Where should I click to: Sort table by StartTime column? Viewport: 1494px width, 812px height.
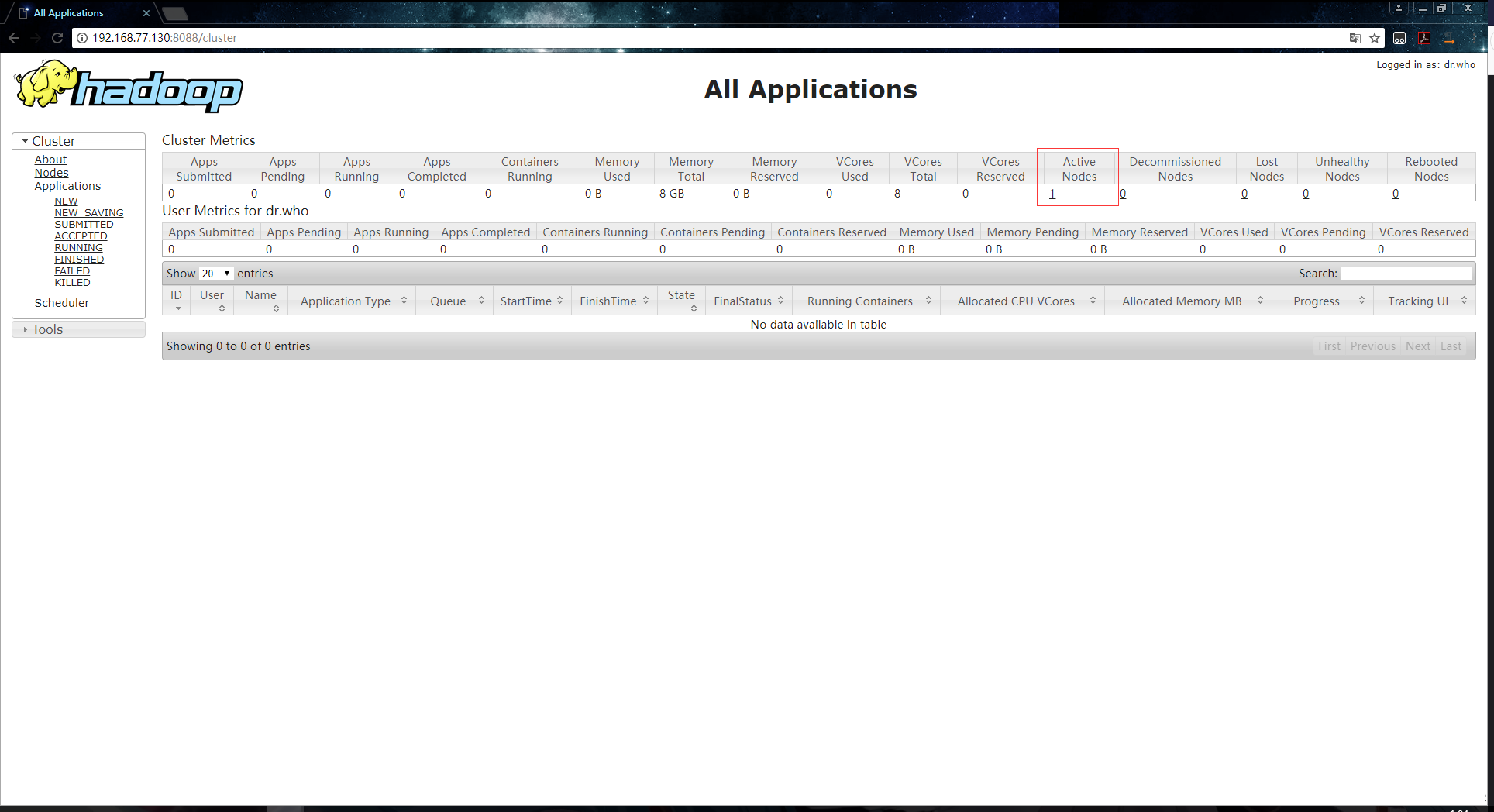coord(532,301)
